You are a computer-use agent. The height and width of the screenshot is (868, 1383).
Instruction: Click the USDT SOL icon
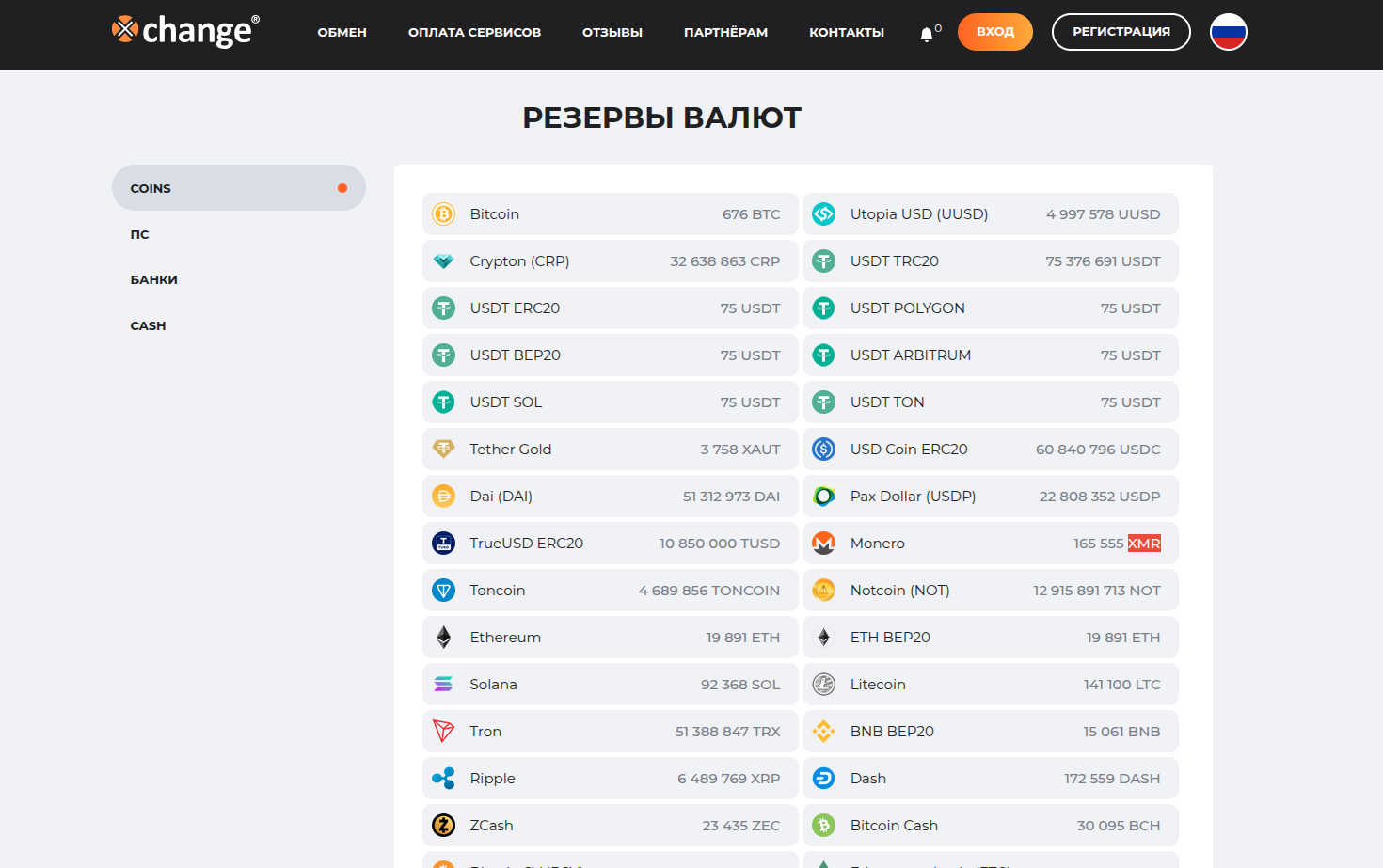(443, 402)
